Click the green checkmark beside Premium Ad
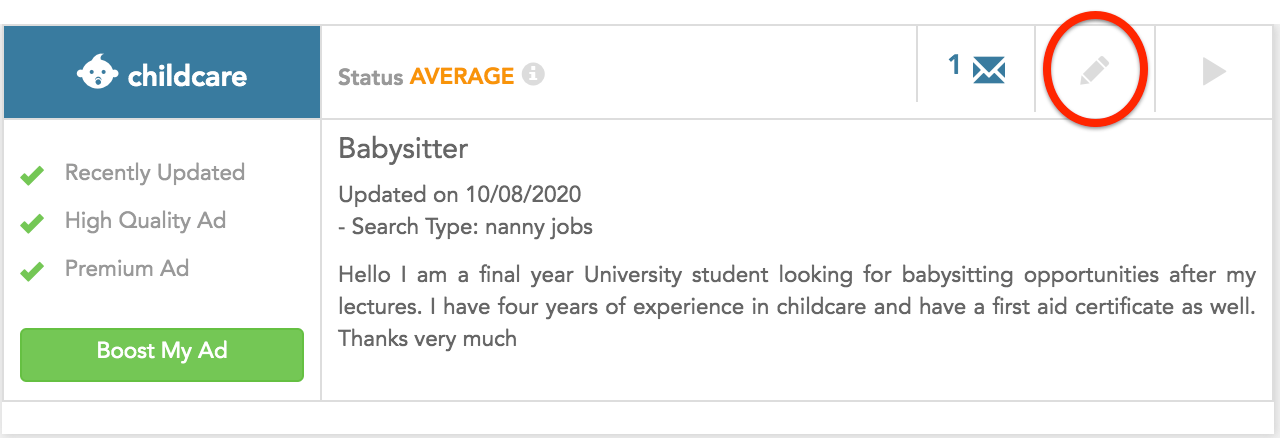 tap(33, 271)
